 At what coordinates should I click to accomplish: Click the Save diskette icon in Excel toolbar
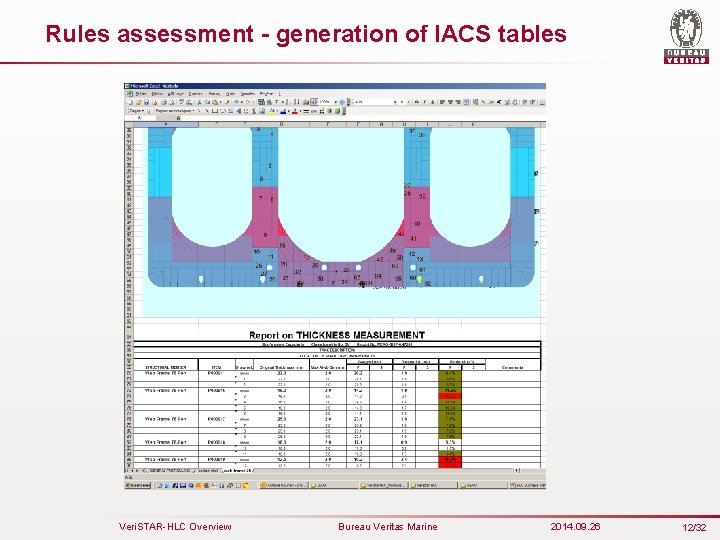146,102
